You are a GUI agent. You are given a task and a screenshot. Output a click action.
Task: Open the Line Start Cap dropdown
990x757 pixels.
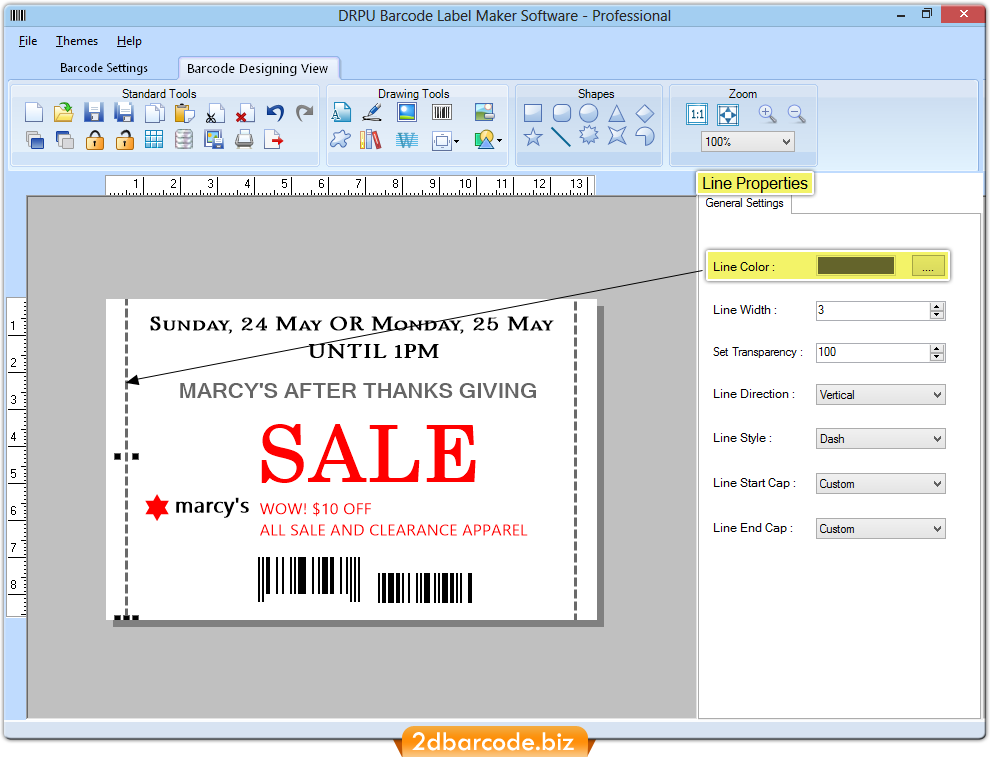click(880, 484)
